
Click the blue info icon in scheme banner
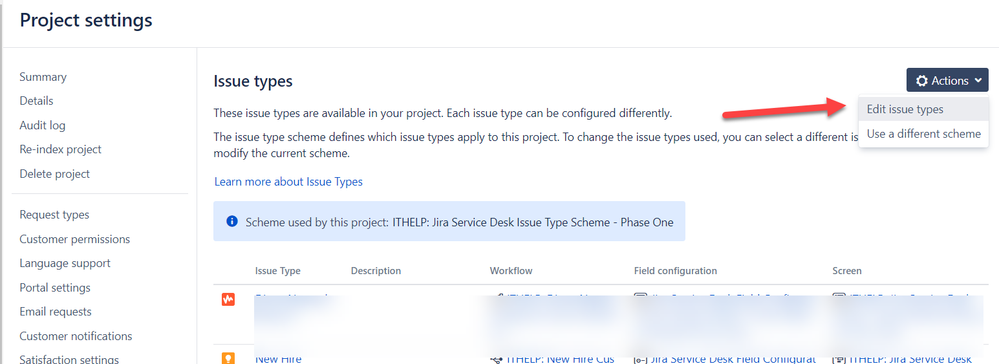pos(232,222)
